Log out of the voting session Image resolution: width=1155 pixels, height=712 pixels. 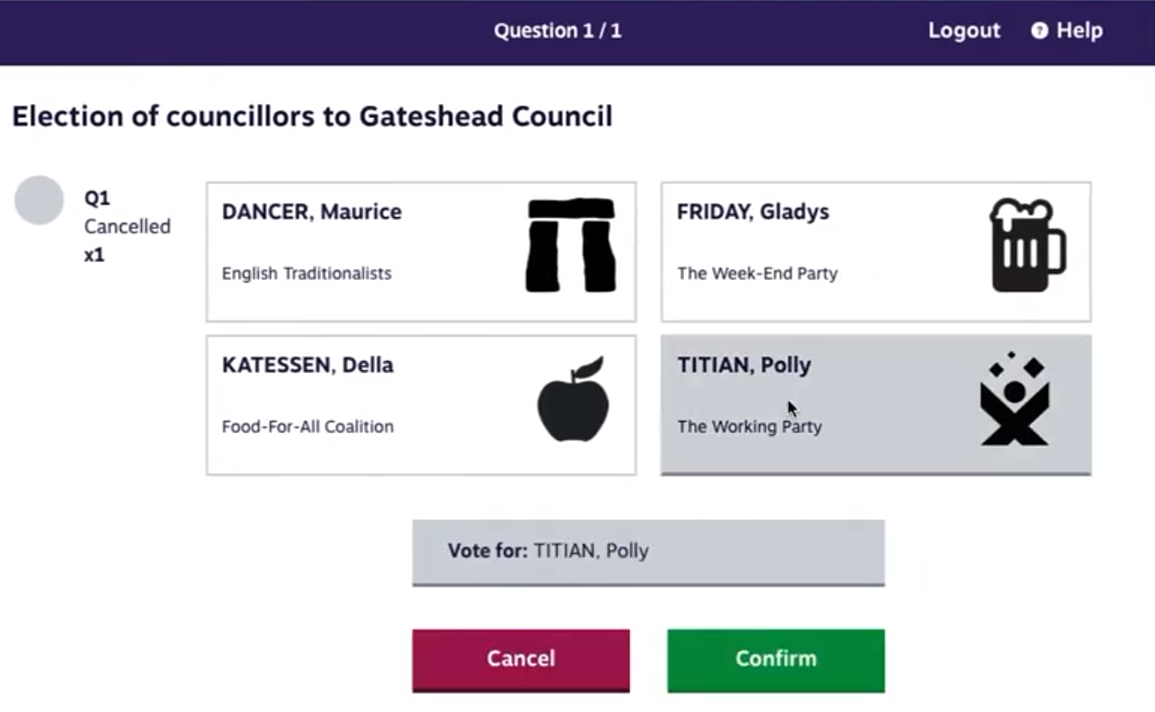963,31
